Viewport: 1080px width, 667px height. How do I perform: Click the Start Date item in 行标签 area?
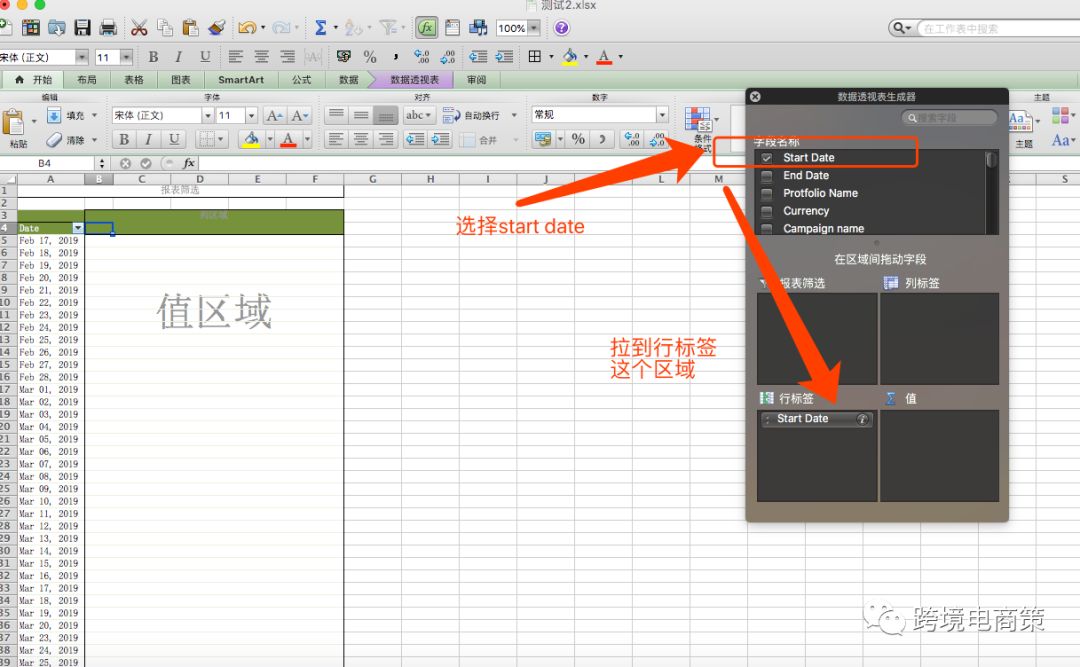pyautogui.click(x=817, y=419)
